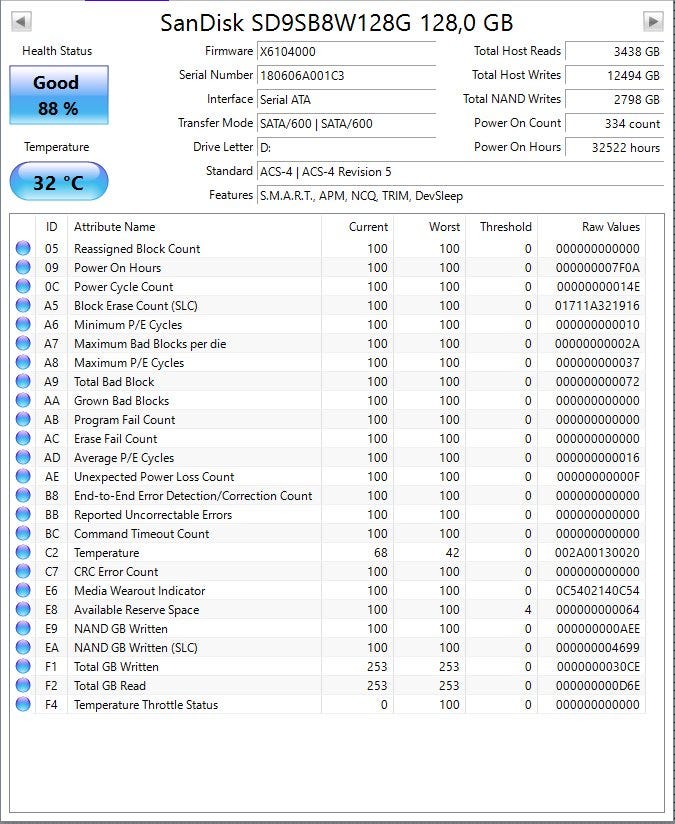The image size is (675, 824).
Task: Click the status orb for Power Cycle Count
Action: (x=23, y=286)
